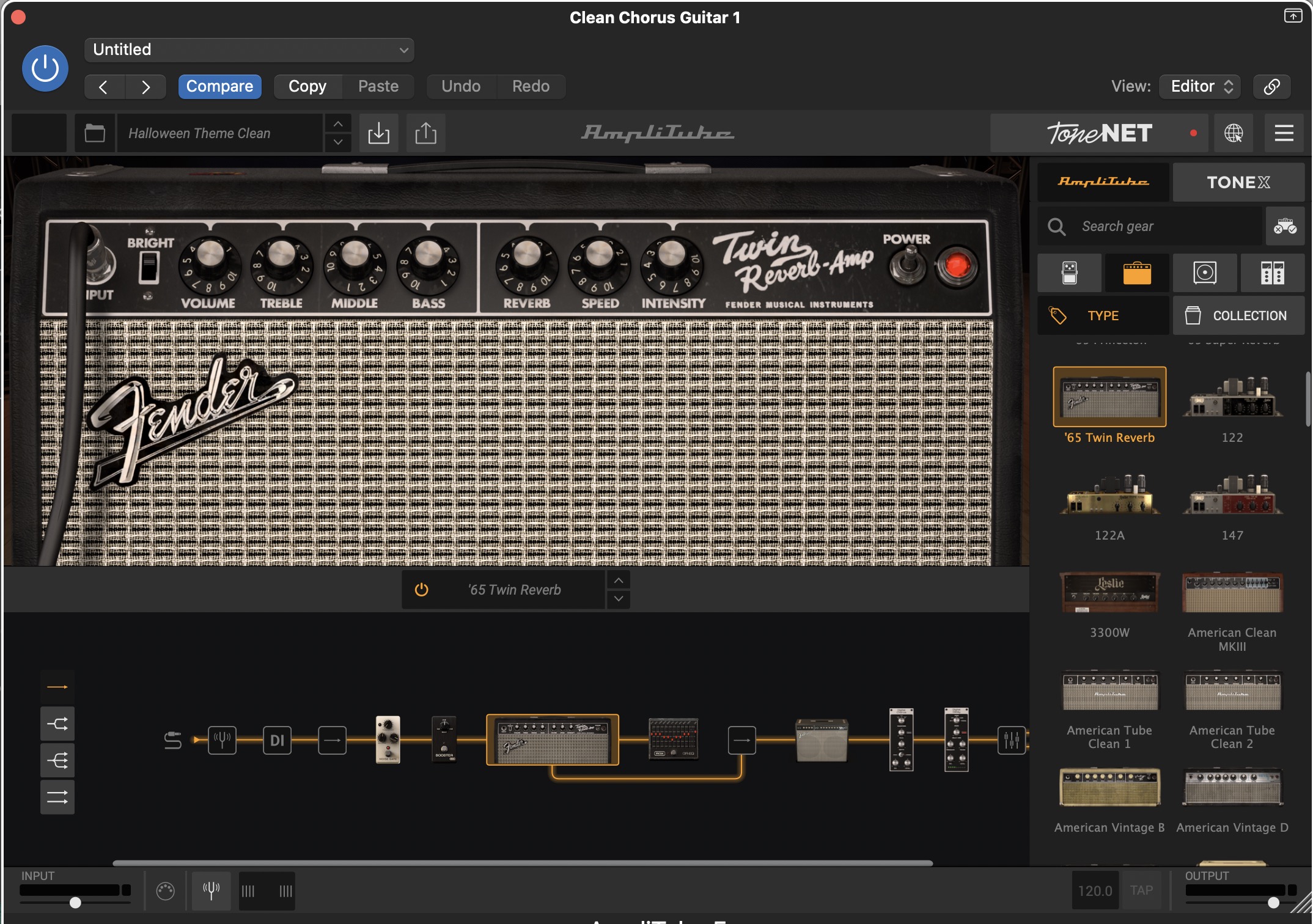Click the OUTPUT level slider handle
The width and height of the screenshot is (1313, 924).
(x=1273, y=903)
